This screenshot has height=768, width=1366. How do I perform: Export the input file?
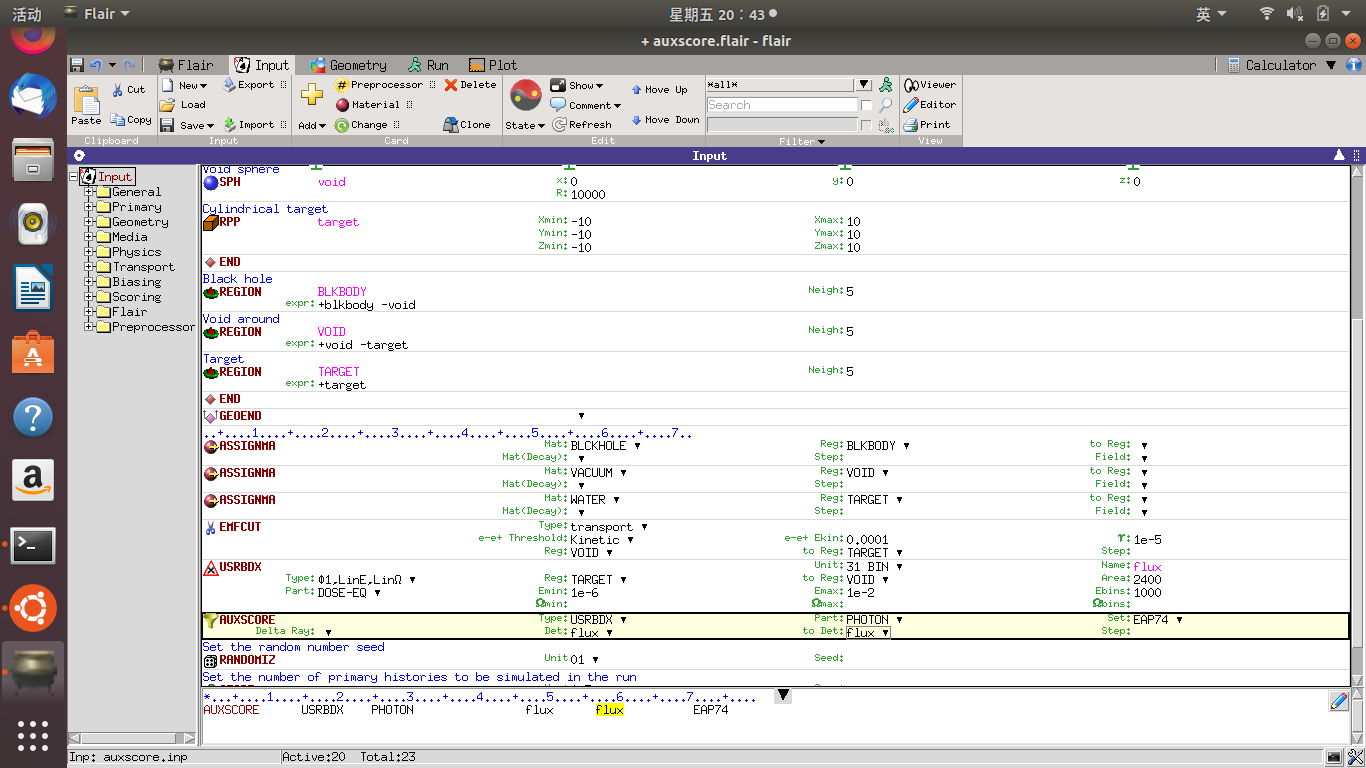click(x=248, y=85)
